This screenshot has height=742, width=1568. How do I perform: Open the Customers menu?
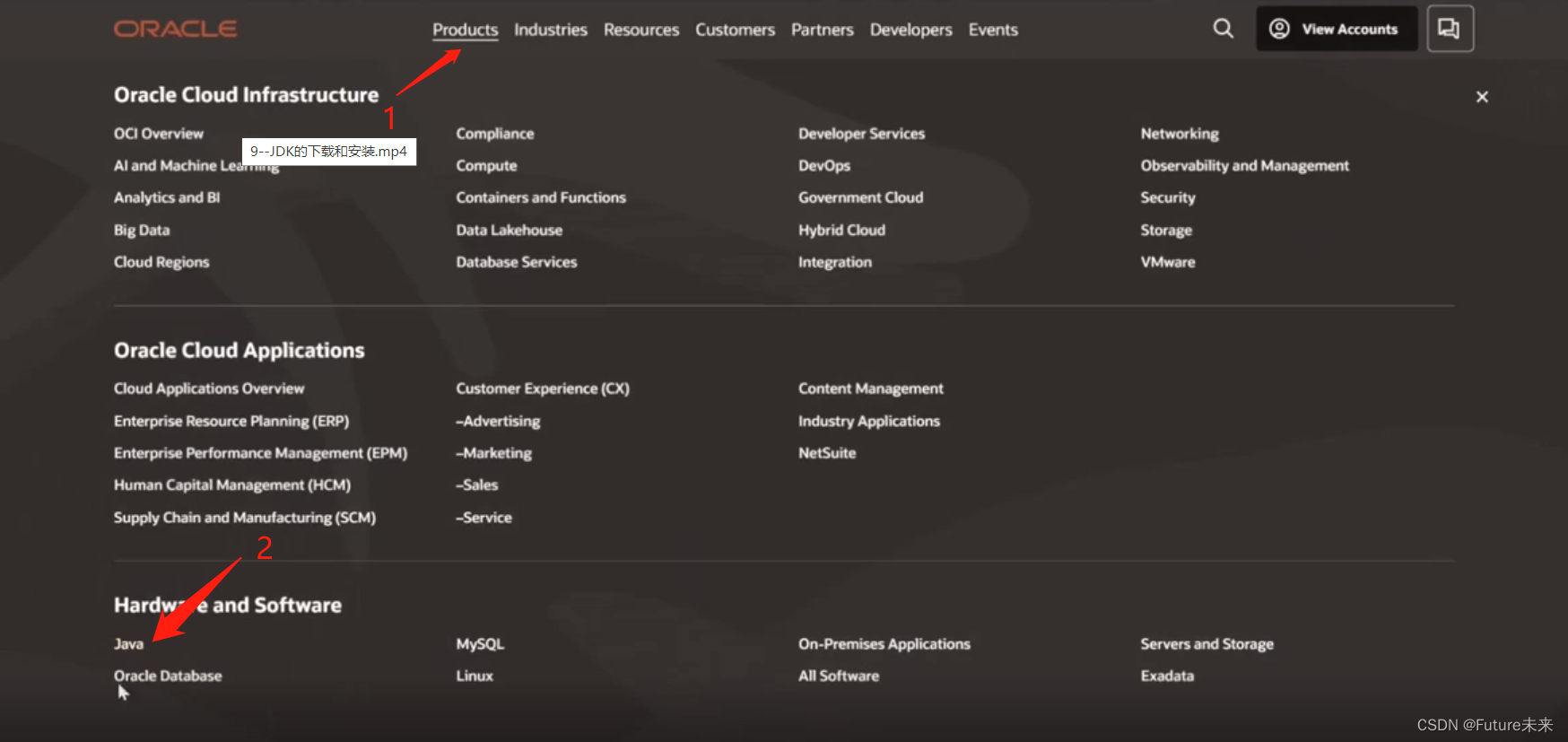pyautogui.click(x=735, y=30)
